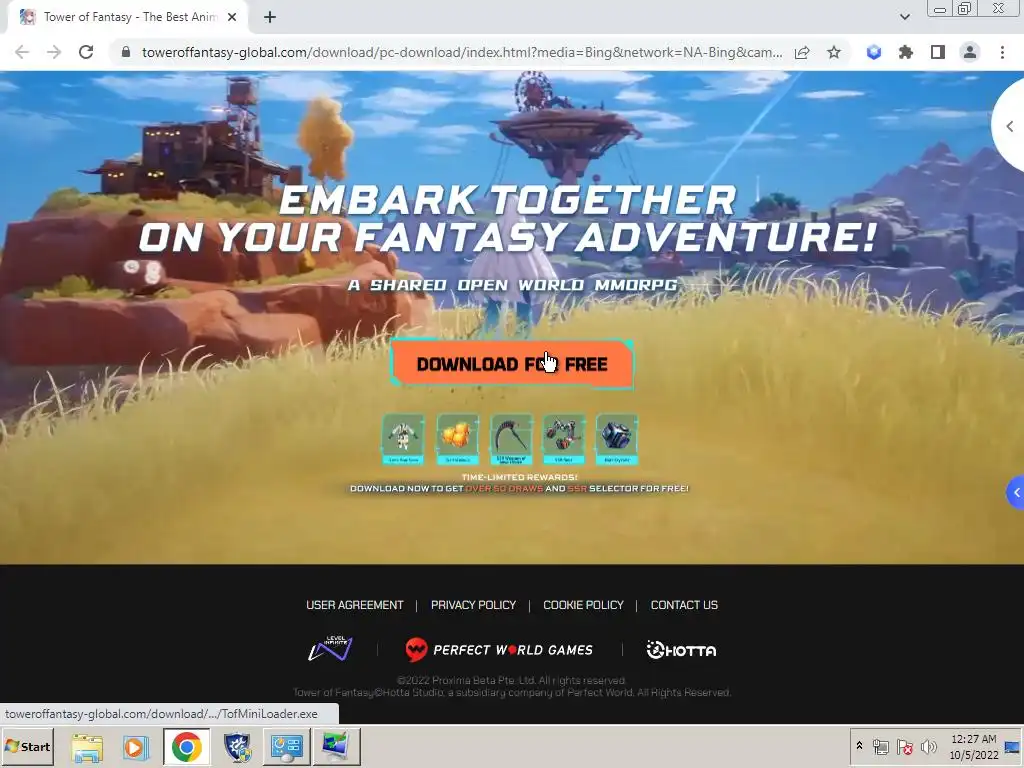This screenshot has width=1024, height=768.
Task: Click the Level Infinite logo
Action: pos(330,648)
